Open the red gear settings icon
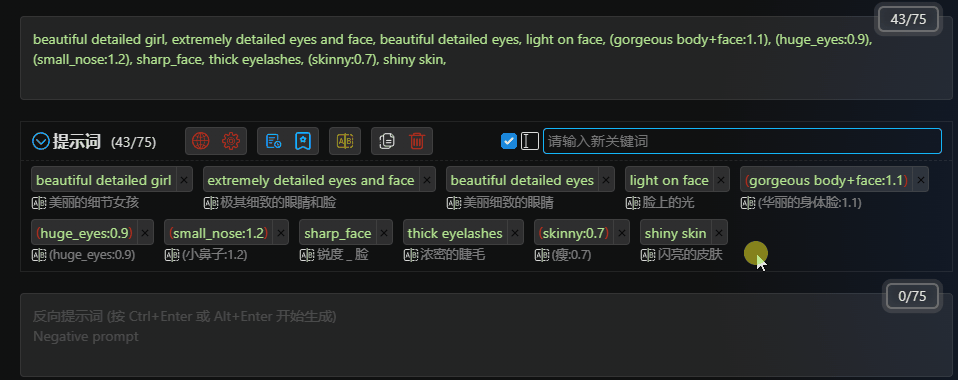Image resolution: width=958 pixels, height=380 pixels. tap(231, 141)
